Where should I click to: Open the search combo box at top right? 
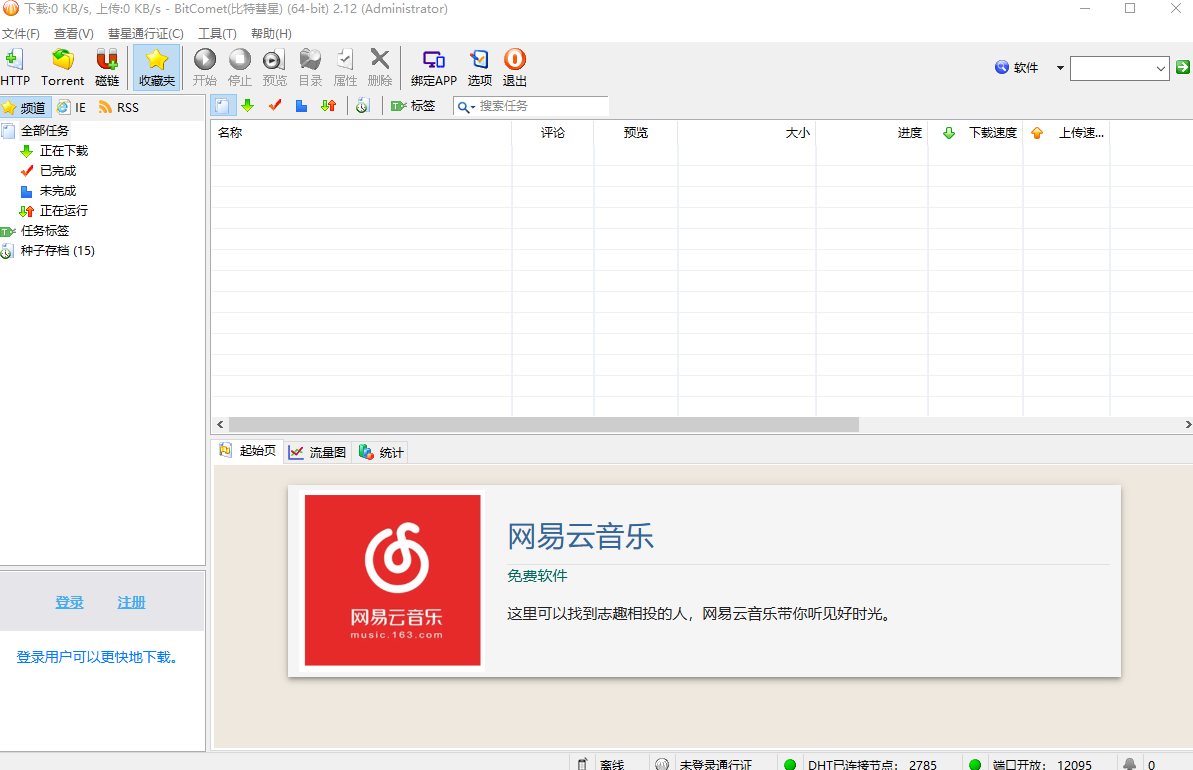coord(1119,68)
